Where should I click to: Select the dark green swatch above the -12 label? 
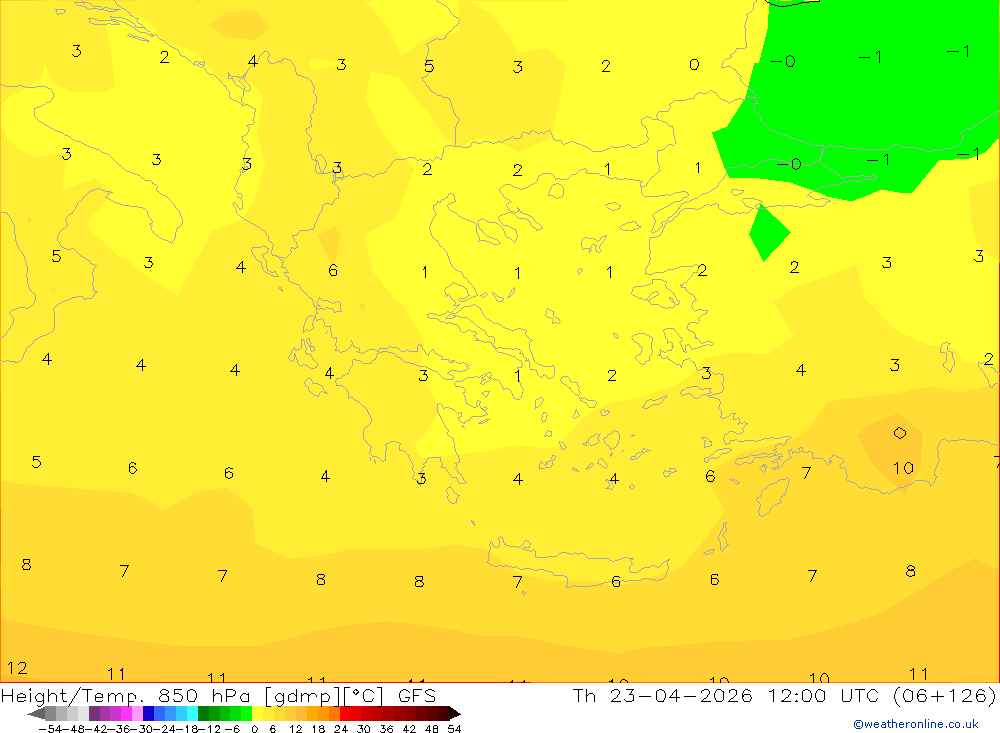[203, 713]
